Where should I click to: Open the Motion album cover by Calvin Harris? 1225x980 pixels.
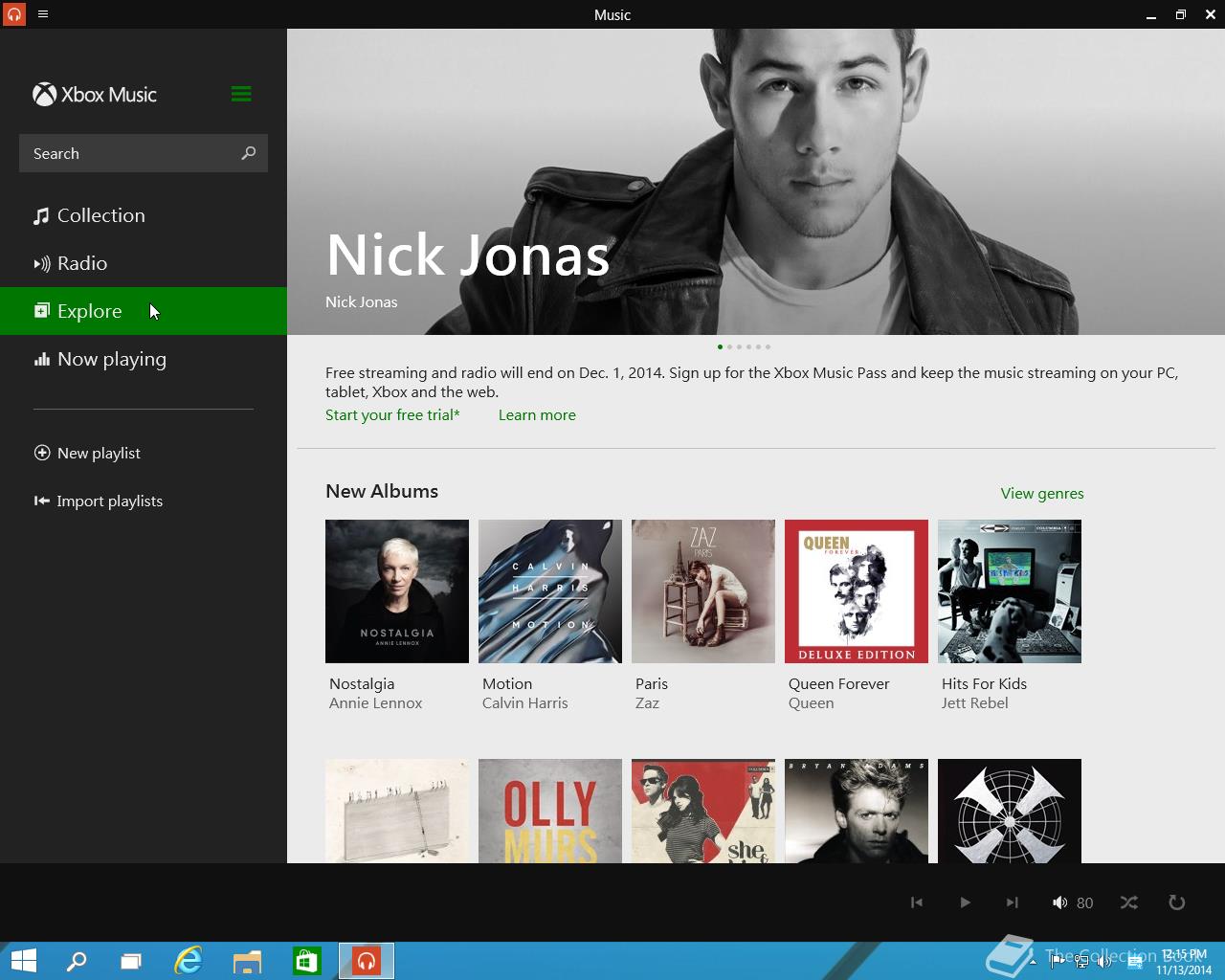point(550,591)
